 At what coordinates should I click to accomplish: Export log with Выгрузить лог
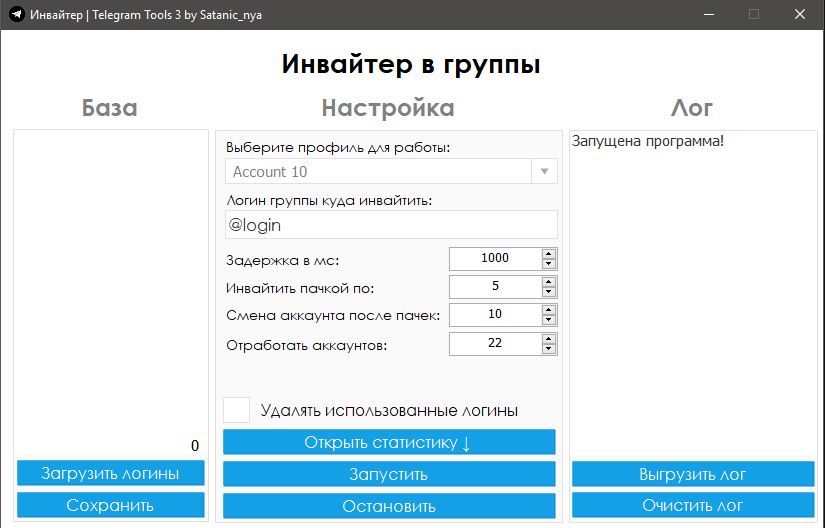pos(692,474)
